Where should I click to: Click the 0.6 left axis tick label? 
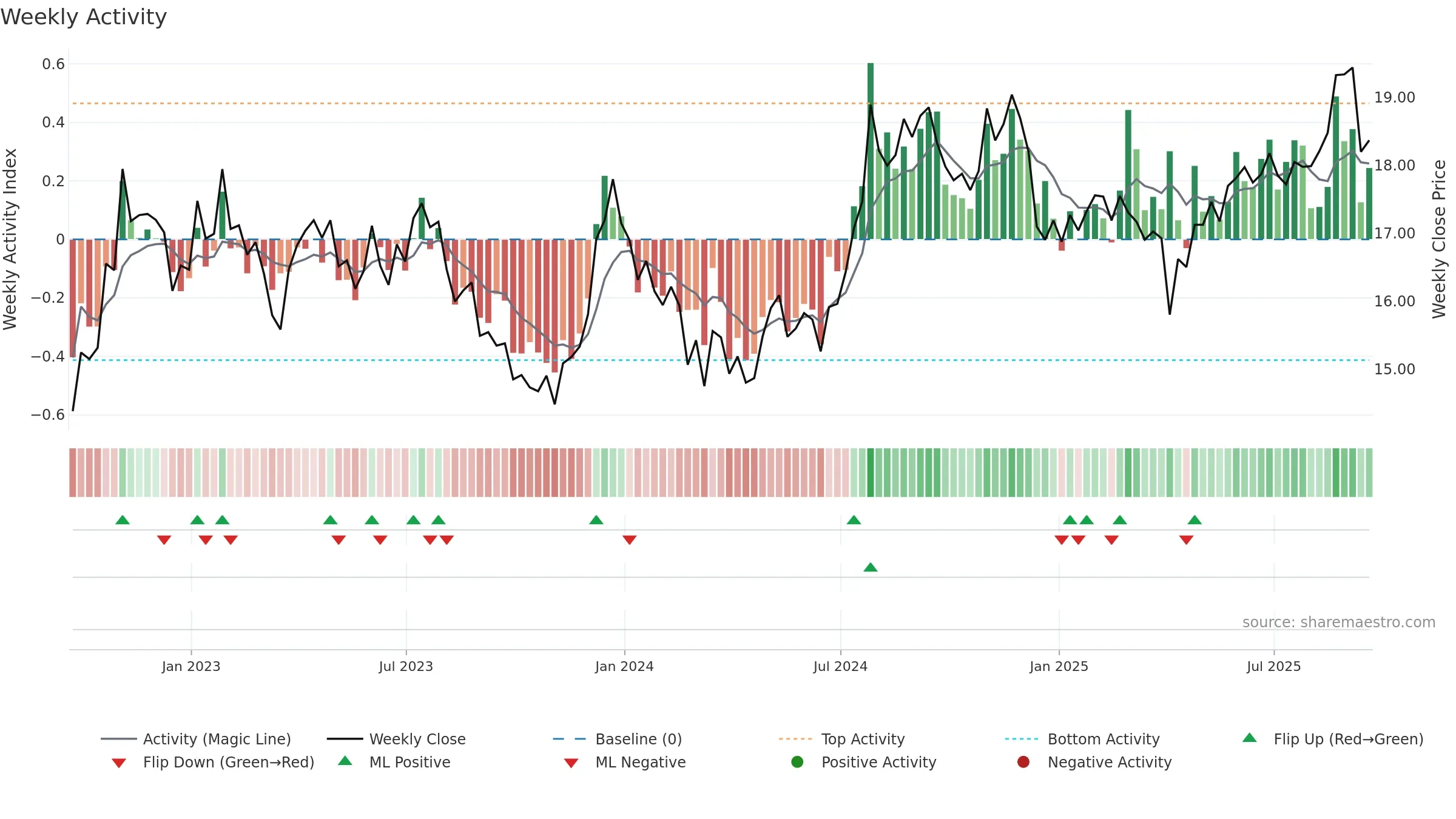coord(53,64)
